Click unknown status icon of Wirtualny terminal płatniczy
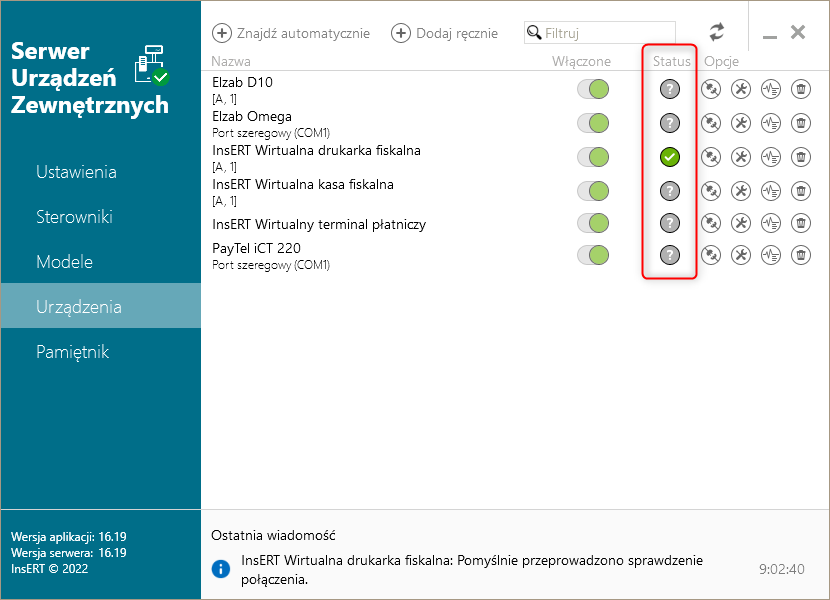 [670, 223]
